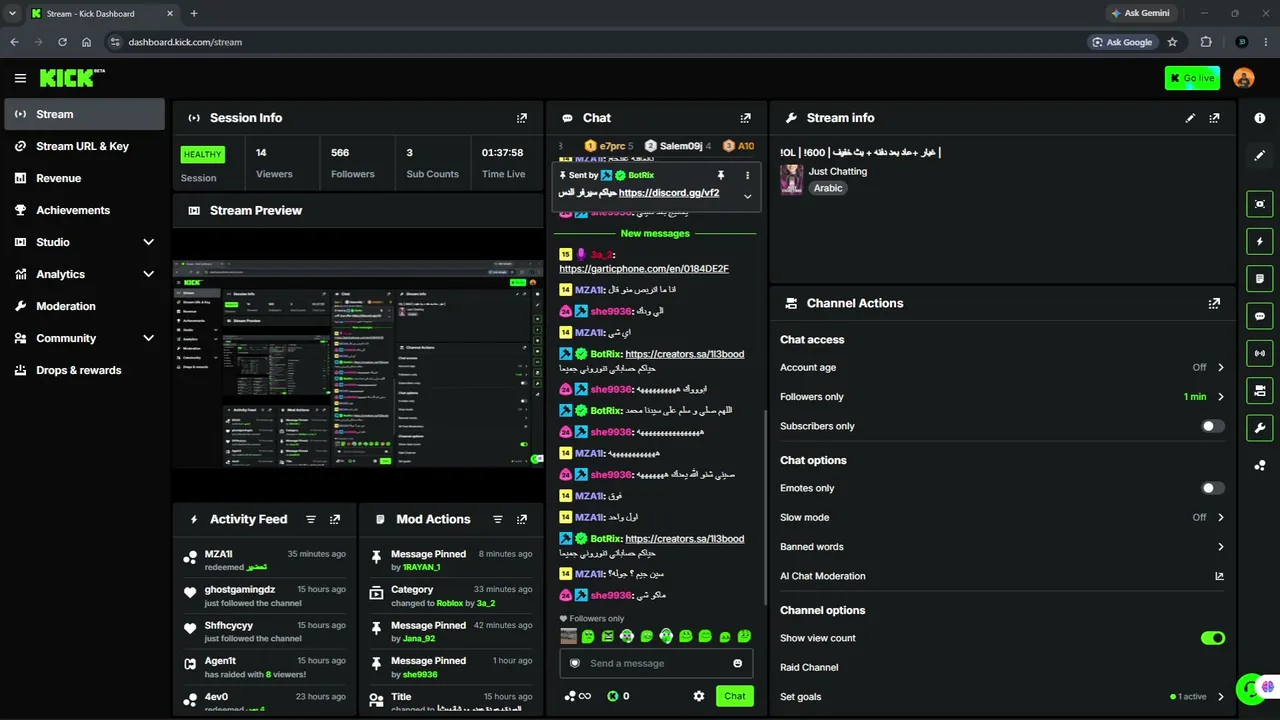This screenshot has width=1280, height=720.
Task: Click the 1RAYAN_1 username in Mod Actions
Action: pos(421,567)
